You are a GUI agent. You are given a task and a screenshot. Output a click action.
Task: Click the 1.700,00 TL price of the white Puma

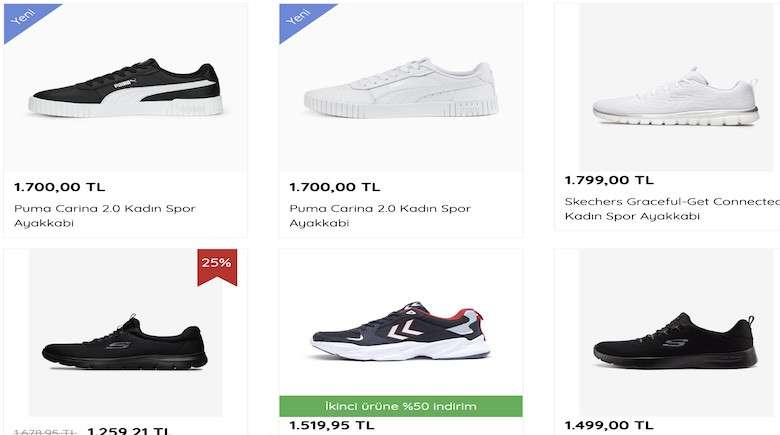tap(335, 187)
